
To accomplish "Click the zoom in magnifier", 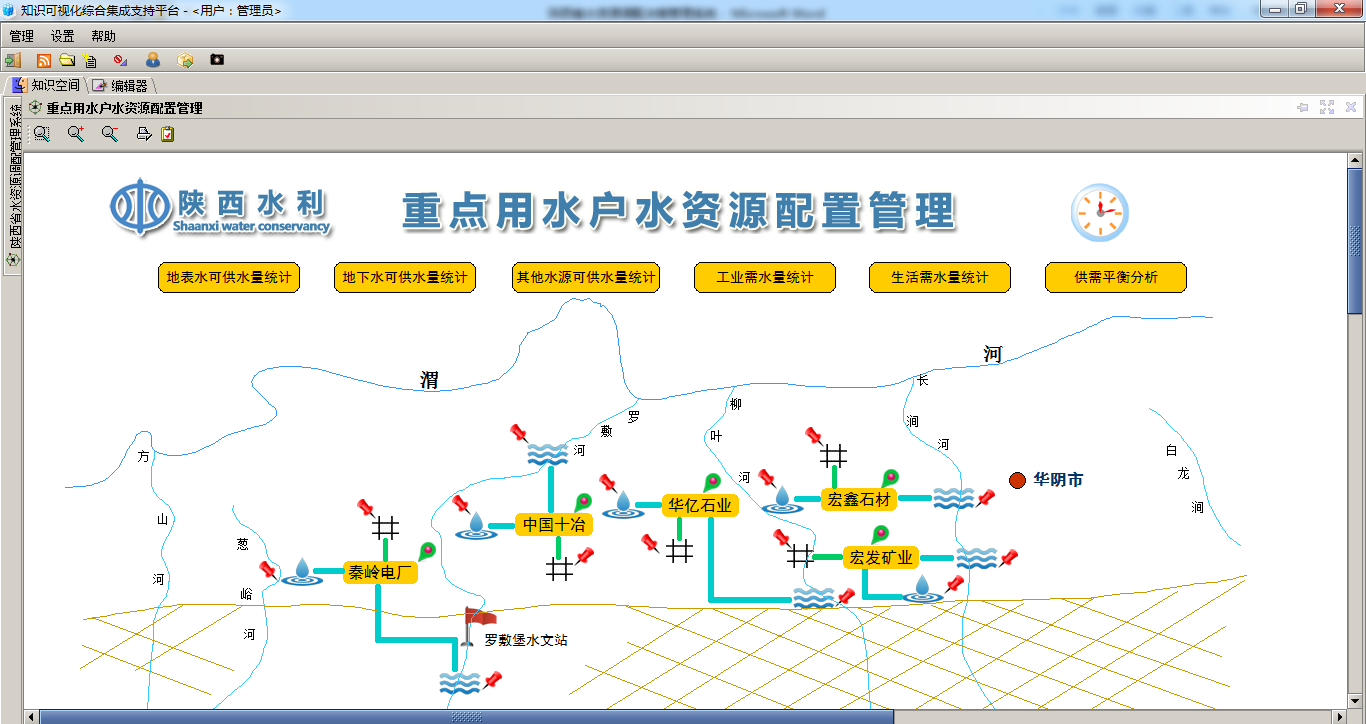I will (x=75, y=133).
